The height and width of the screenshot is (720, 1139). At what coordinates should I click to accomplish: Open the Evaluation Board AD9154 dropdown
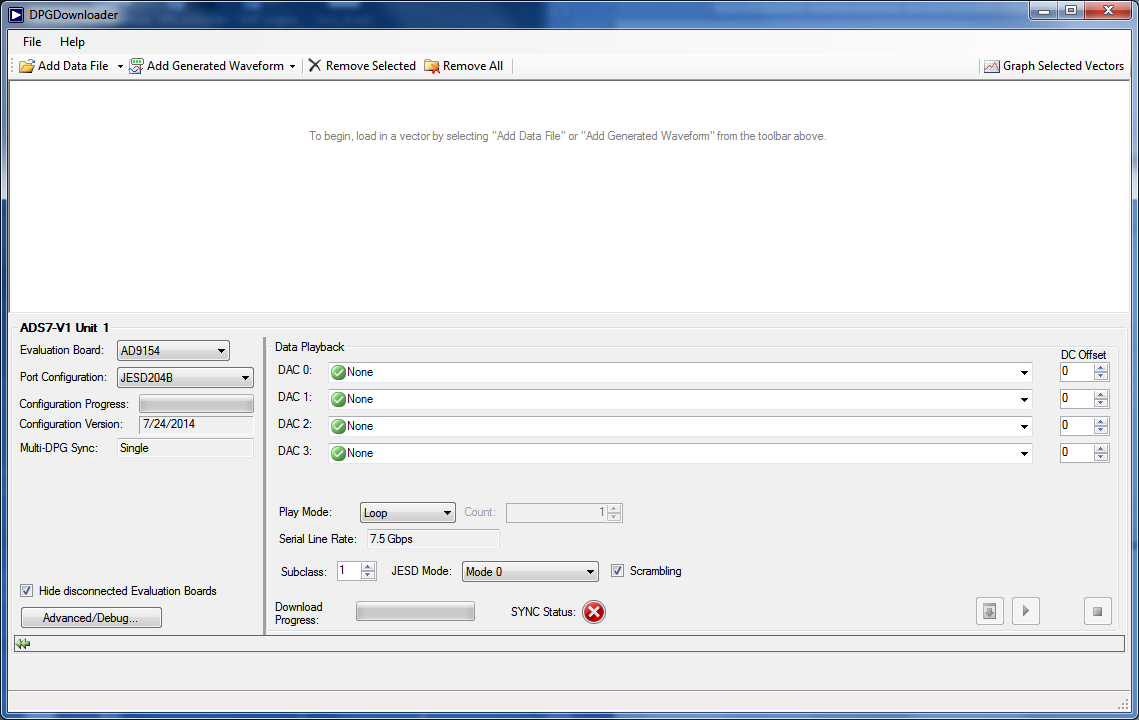coord(173,351)
